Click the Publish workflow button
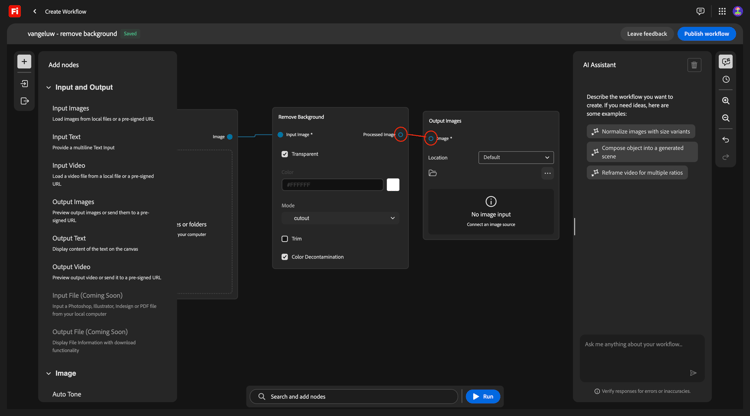 coord(706,34)
